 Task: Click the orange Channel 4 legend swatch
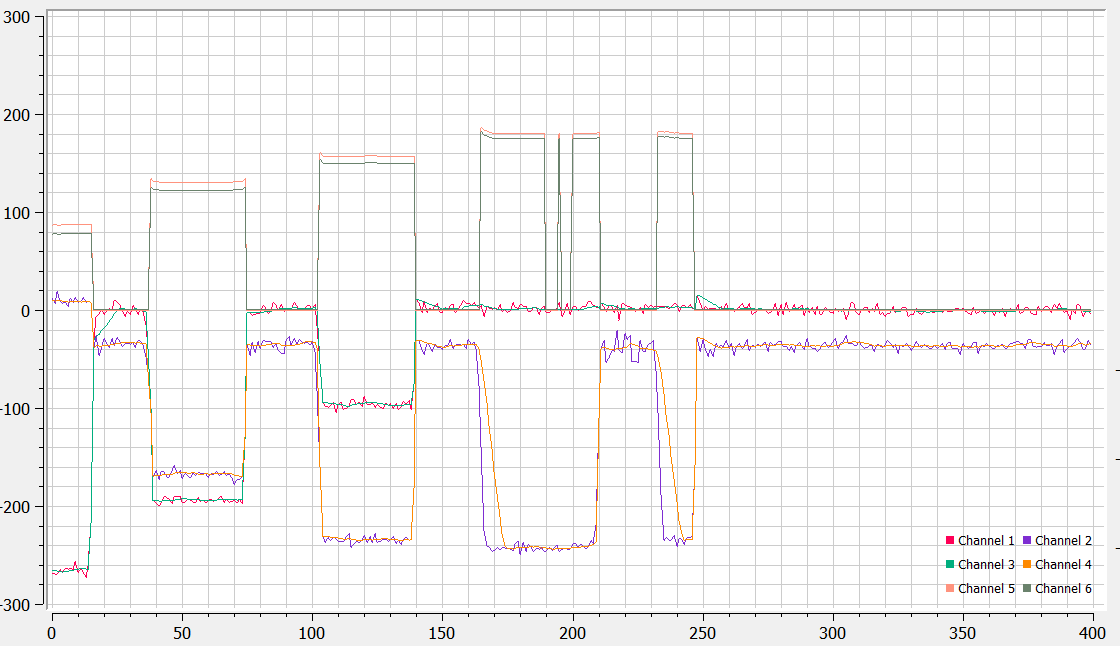coord(1027,565)
